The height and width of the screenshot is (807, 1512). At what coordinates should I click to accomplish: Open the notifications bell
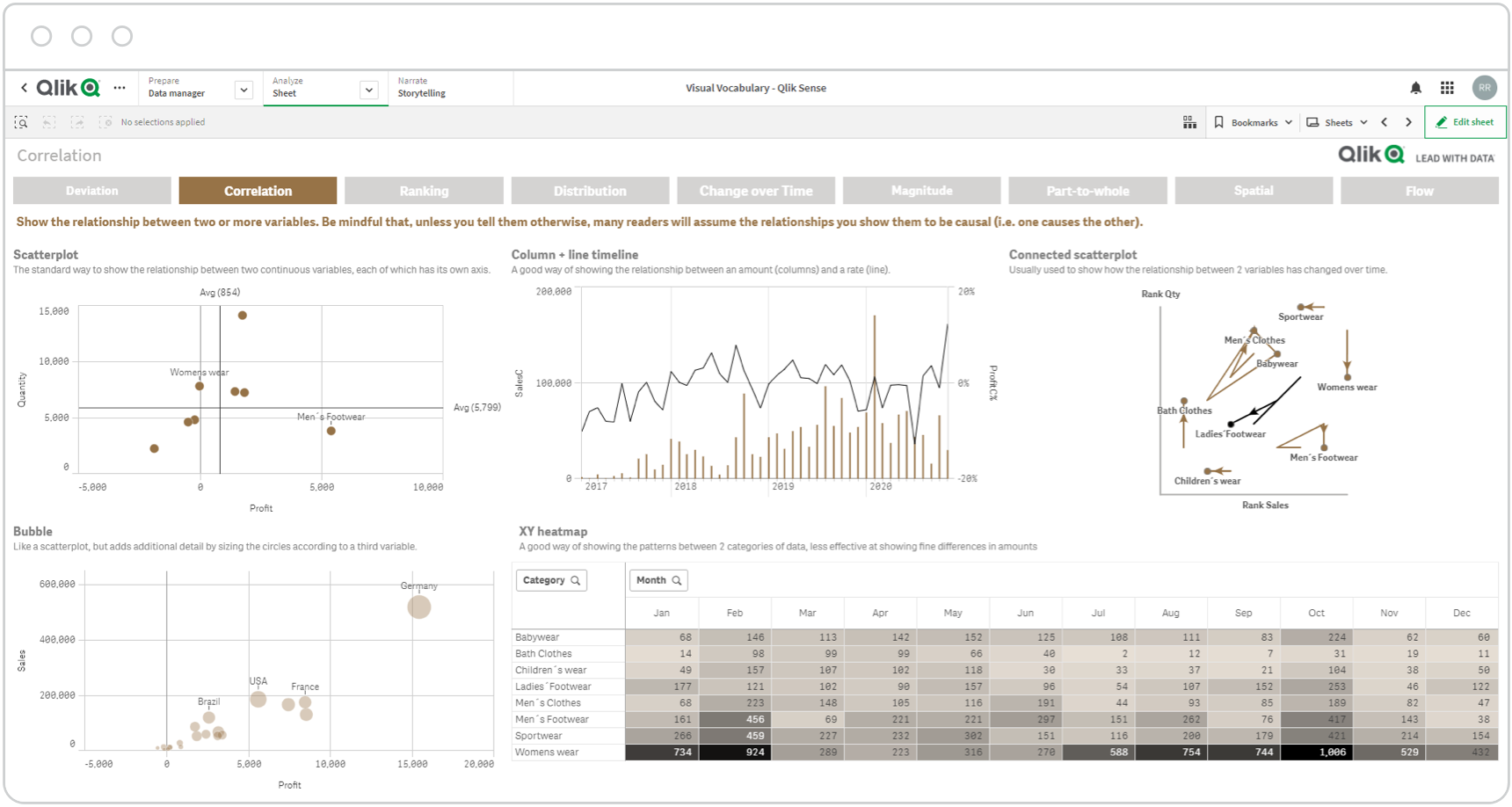point(1415,88)
